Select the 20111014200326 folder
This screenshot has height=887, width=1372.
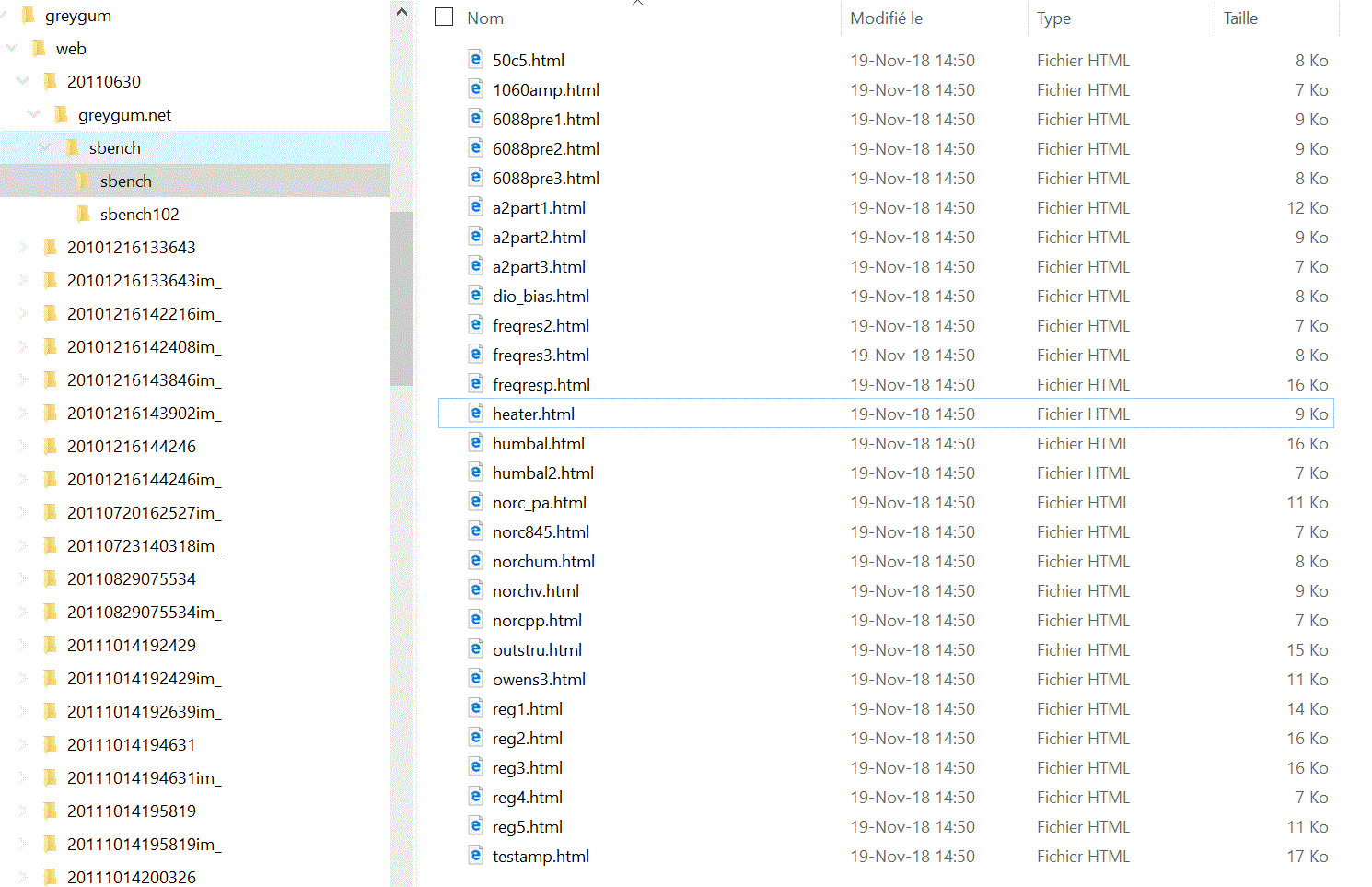(132, 877)
